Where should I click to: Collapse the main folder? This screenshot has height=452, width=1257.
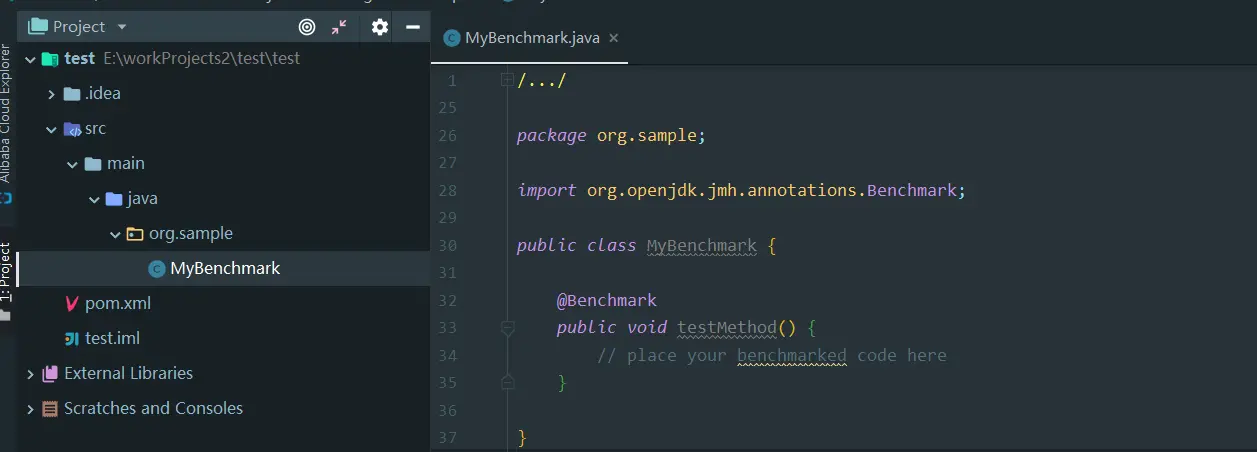point(73,164)
